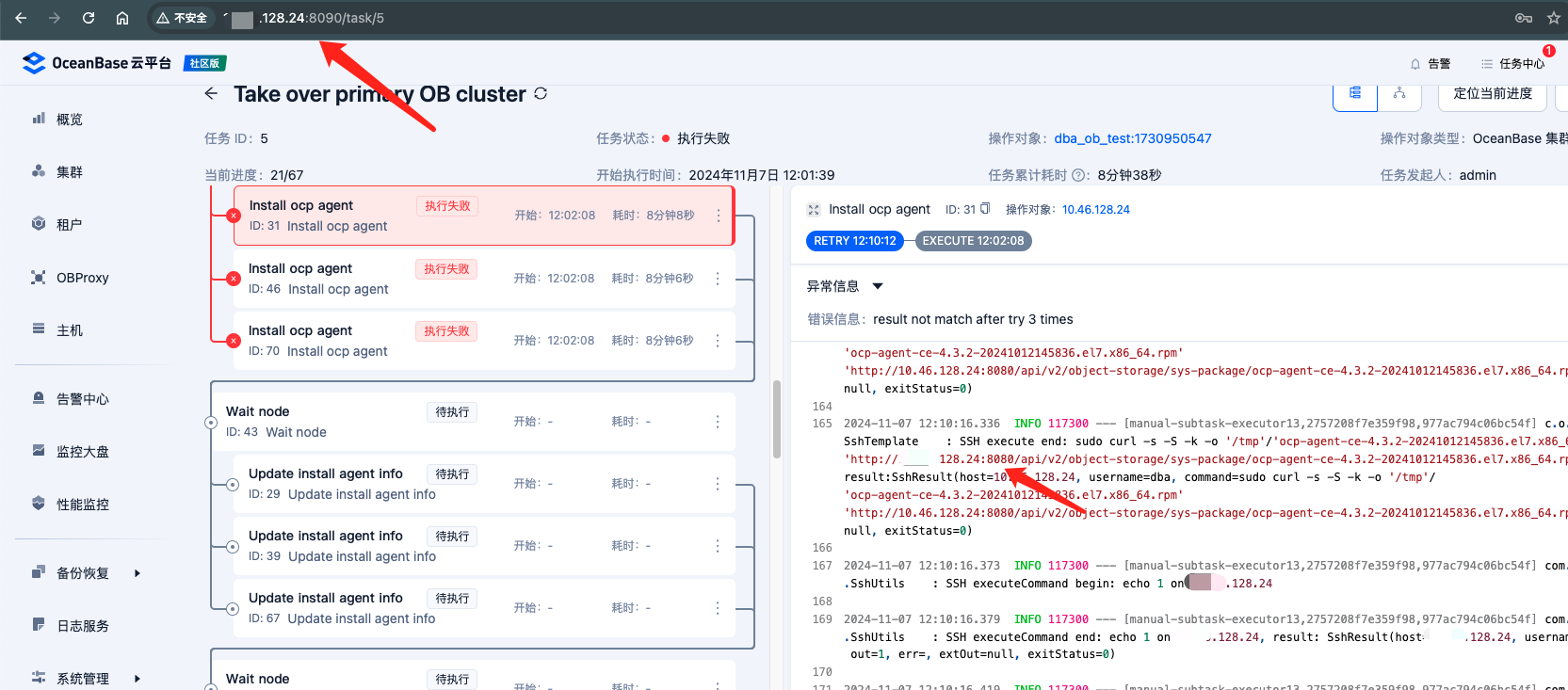Image resolution: width=1568 pixels, height=690 pixels.
Task: Select the EXECUTE 12:02:08 execution
Action: tap(973, 241)
